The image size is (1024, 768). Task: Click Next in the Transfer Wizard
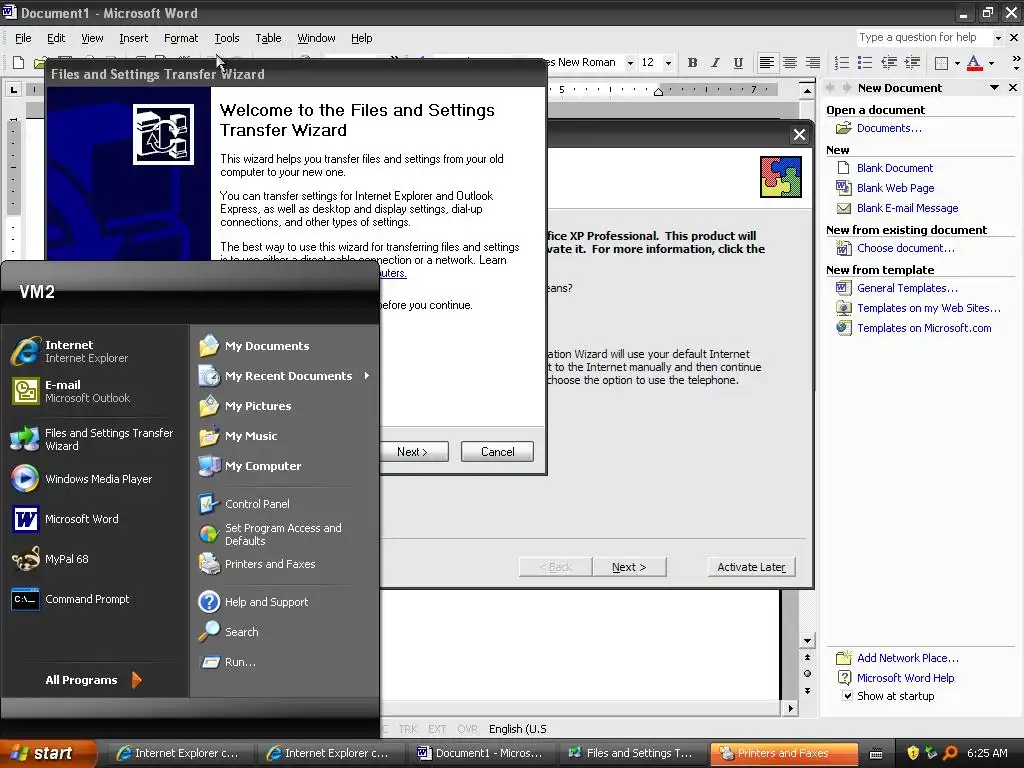click(413, 451)
